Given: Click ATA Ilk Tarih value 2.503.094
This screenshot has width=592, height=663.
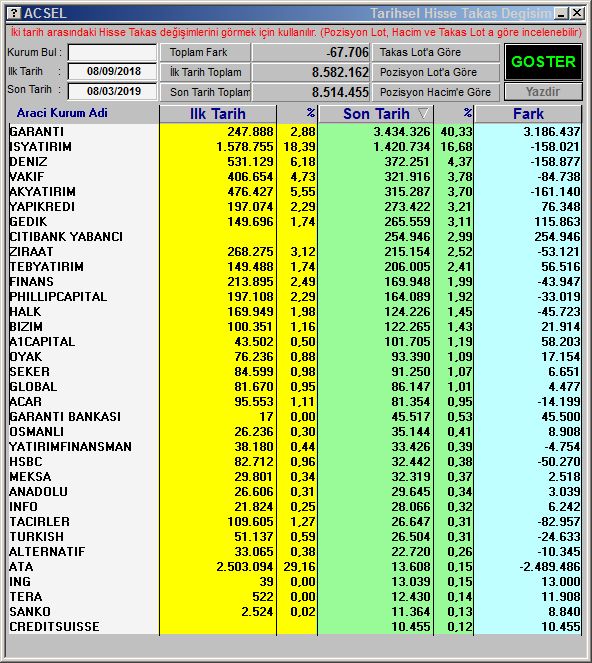Looking at the screenshot, I should coord(245,567).
